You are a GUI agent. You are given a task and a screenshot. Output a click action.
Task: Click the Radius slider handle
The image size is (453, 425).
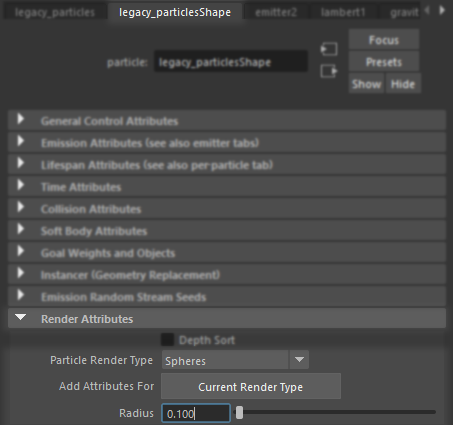(239, 413)
